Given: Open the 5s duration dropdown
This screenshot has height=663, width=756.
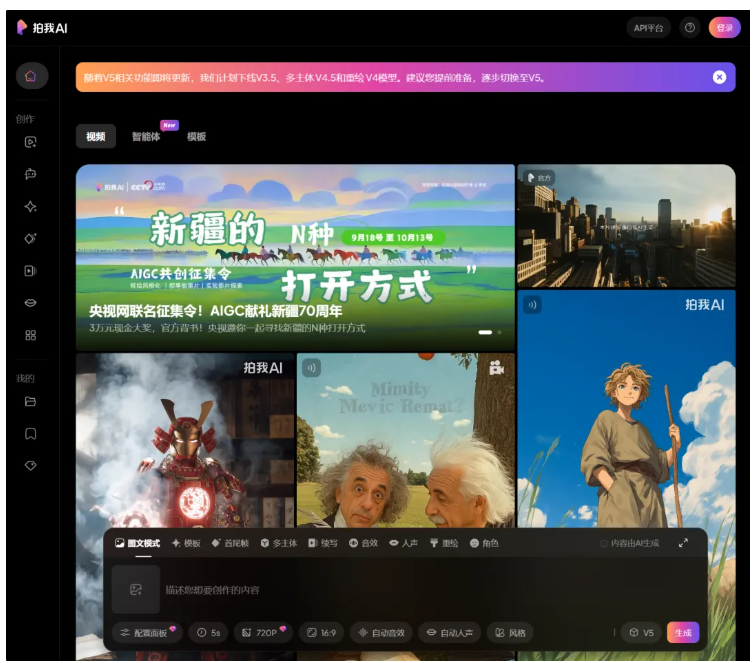Looking at the screenshot, I should tap(209, 633).
